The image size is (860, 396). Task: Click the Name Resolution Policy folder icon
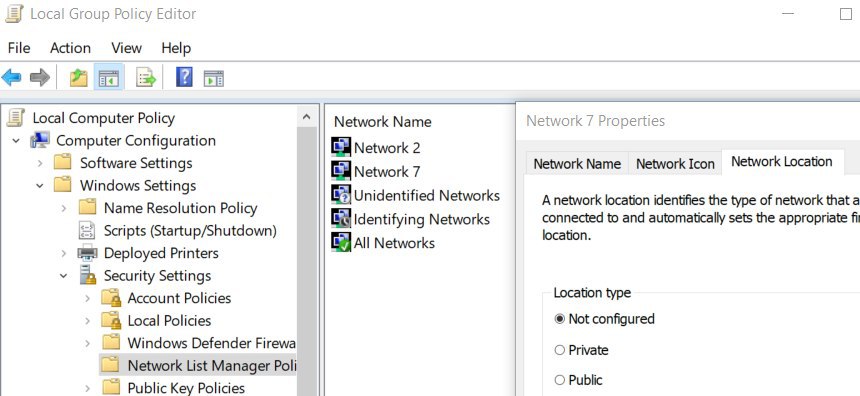coord(87,207)
